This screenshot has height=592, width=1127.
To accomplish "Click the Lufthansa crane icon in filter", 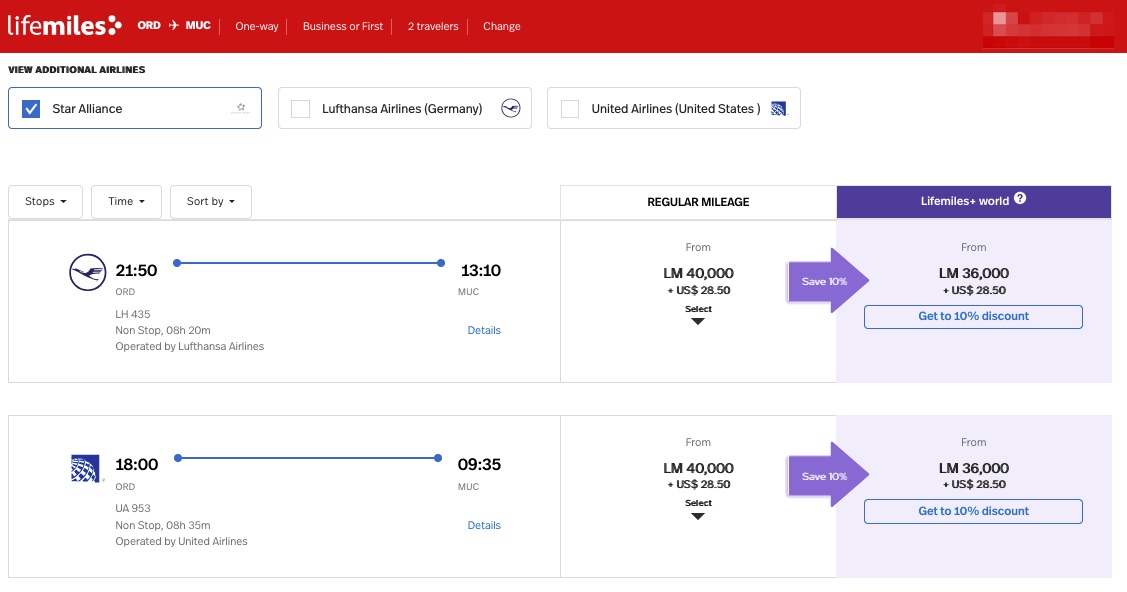I will click(x=511, y=109).
